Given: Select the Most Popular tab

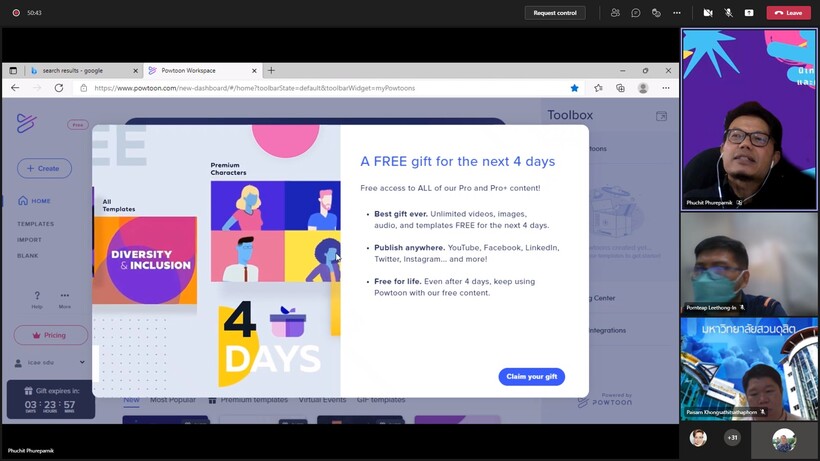Looking at the screenshot, I should click(173, 400).
